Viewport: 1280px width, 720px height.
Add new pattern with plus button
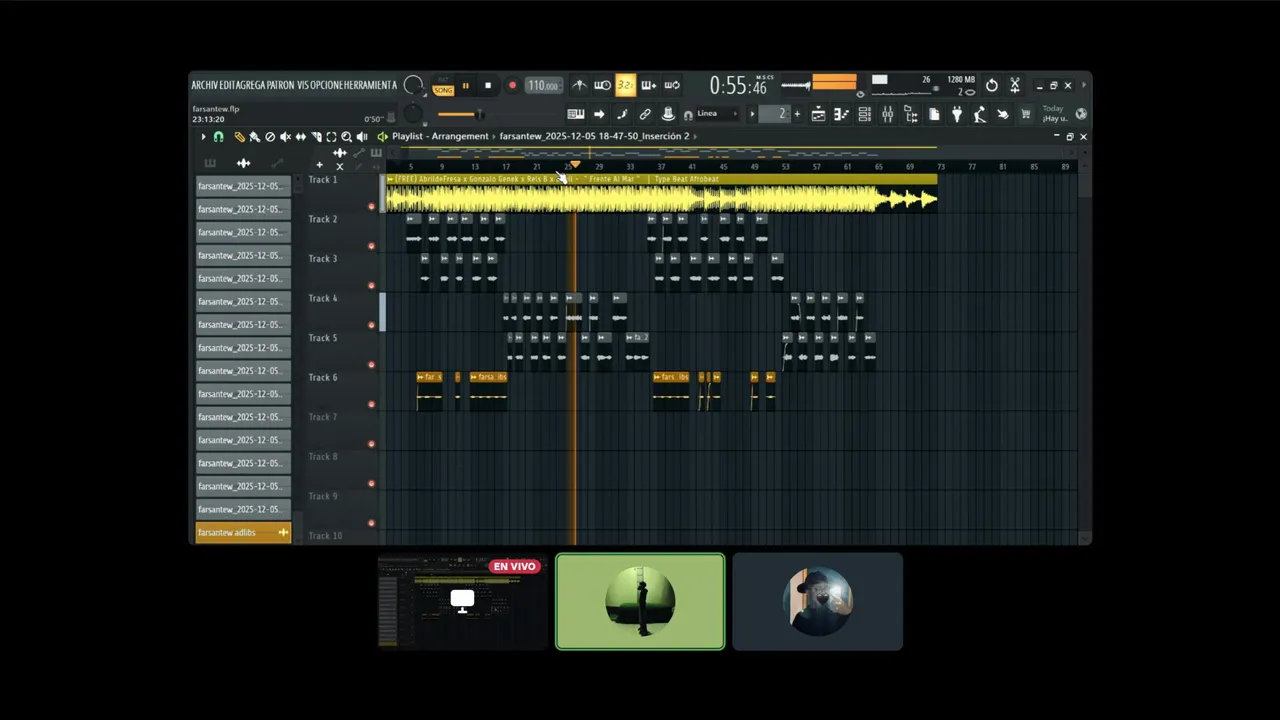click(797, 114)
